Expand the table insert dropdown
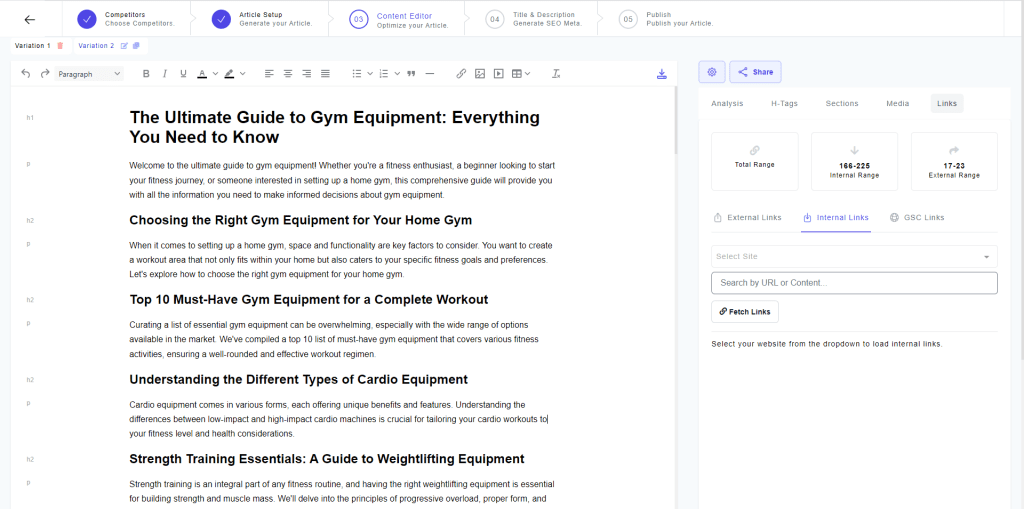Image resolution: width=1024 pixels, height=509 pixels. [527, 74]
